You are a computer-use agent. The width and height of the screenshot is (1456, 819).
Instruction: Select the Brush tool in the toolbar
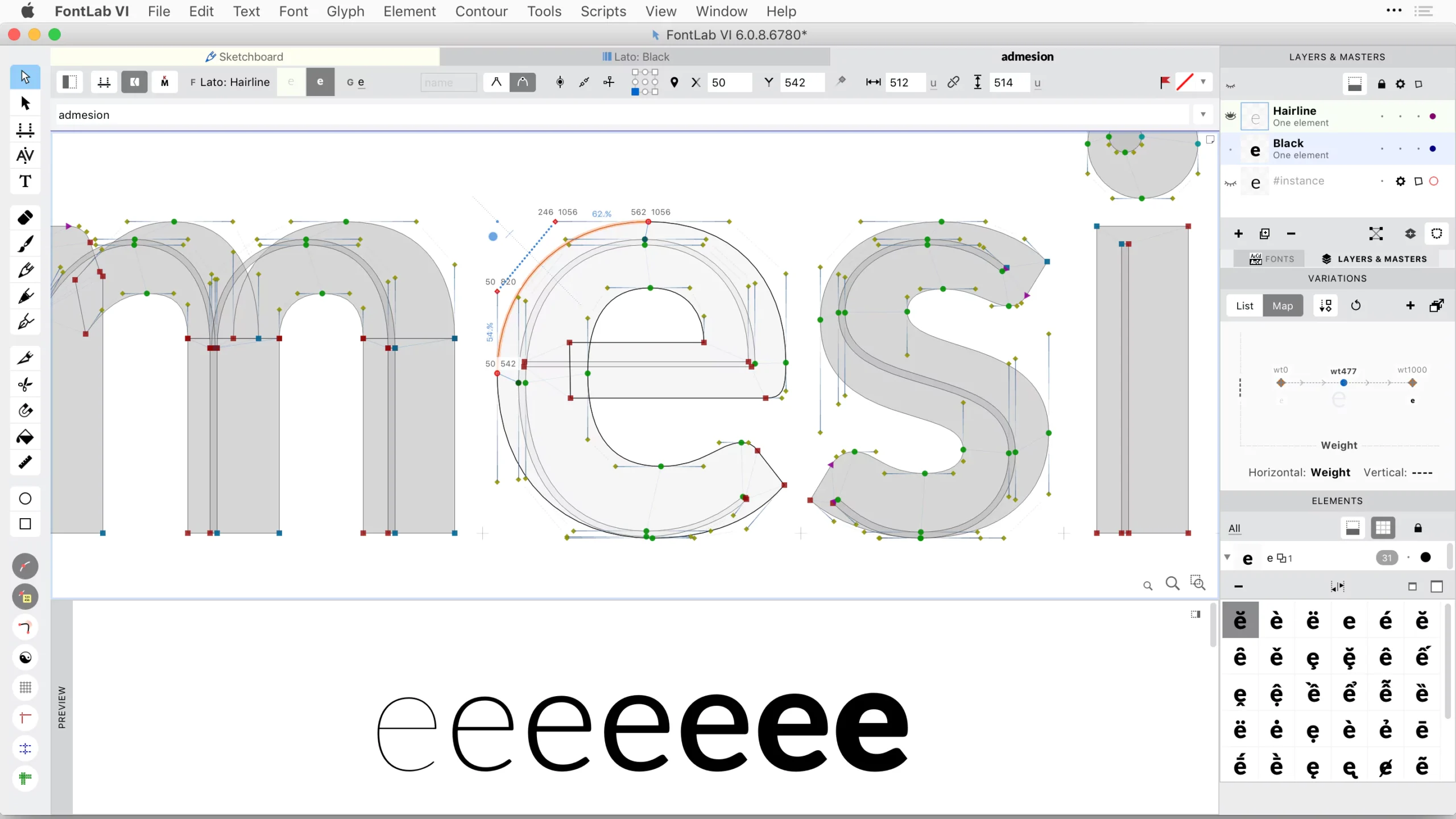pos(25,244)
